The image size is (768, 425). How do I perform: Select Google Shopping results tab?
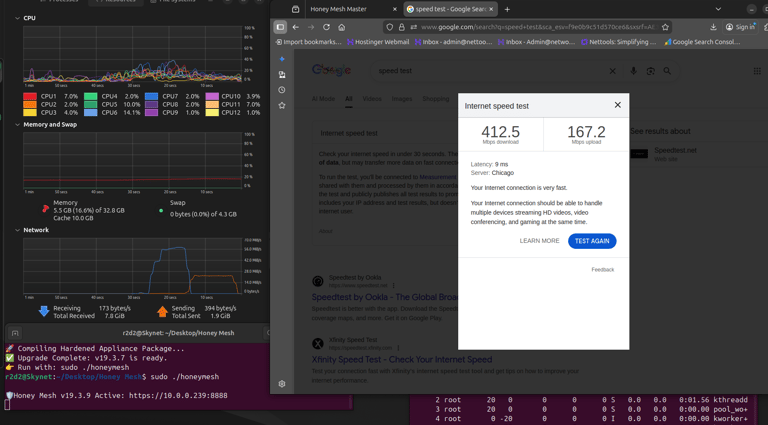click(435, 99)
